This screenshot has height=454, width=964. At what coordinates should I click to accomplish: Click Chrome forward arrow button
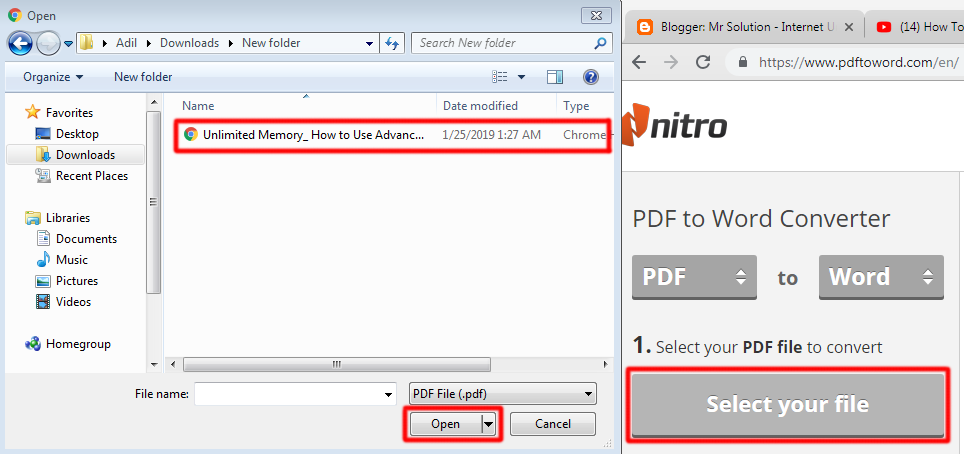click(671, 62)
